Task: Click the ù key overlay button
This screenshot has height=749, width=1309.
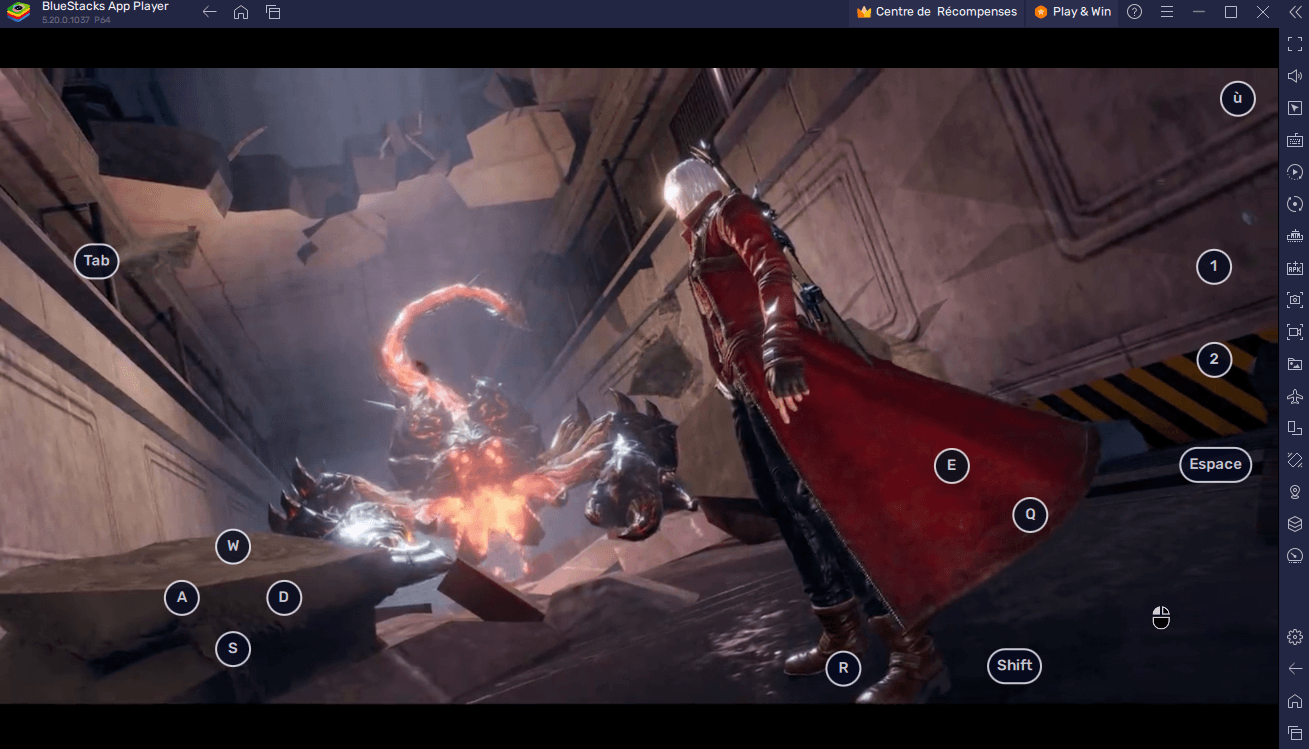Action: coord(1237,98)
